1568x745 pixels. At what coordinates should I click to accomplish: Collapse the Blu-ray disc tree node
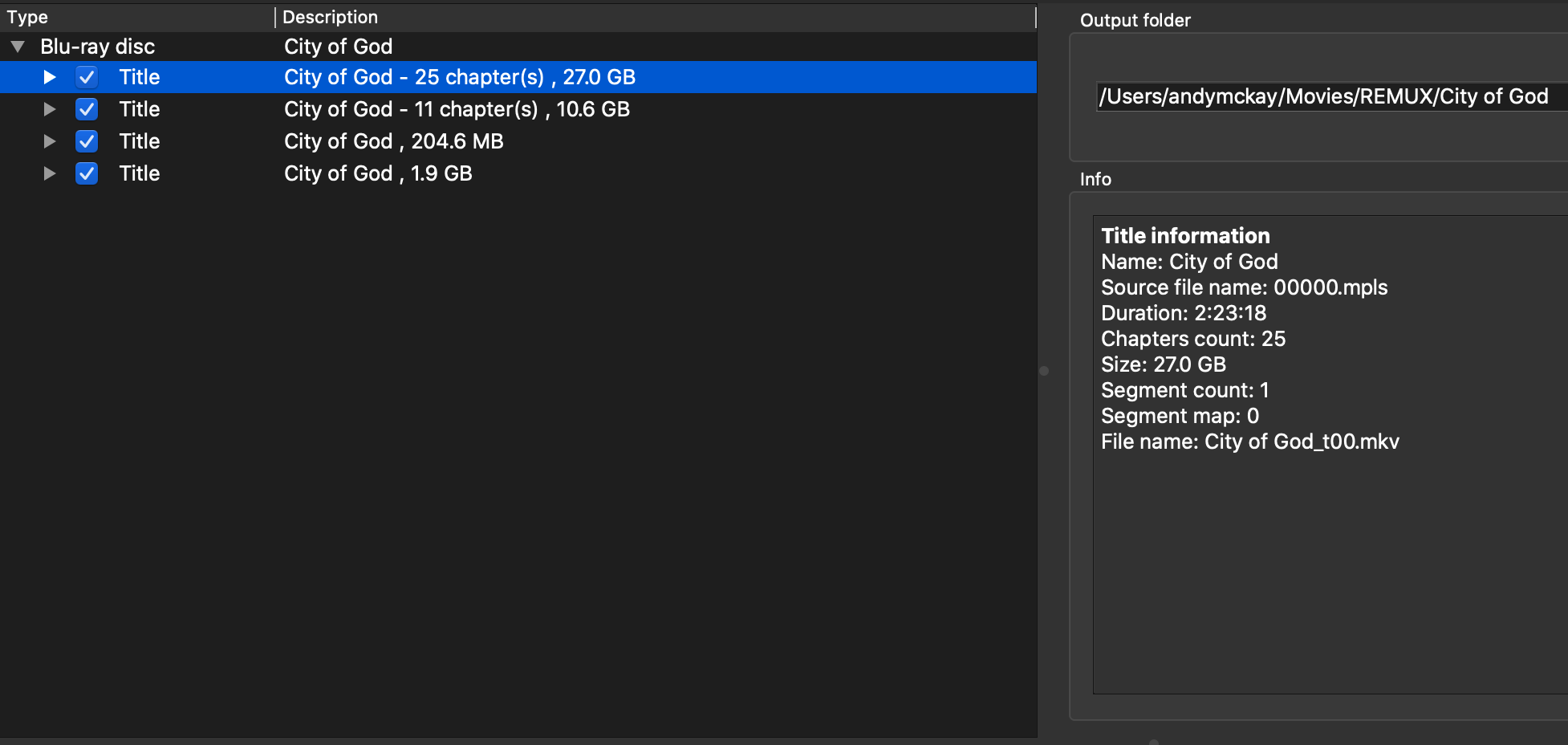pyautogui.click(x=18, y=47)
